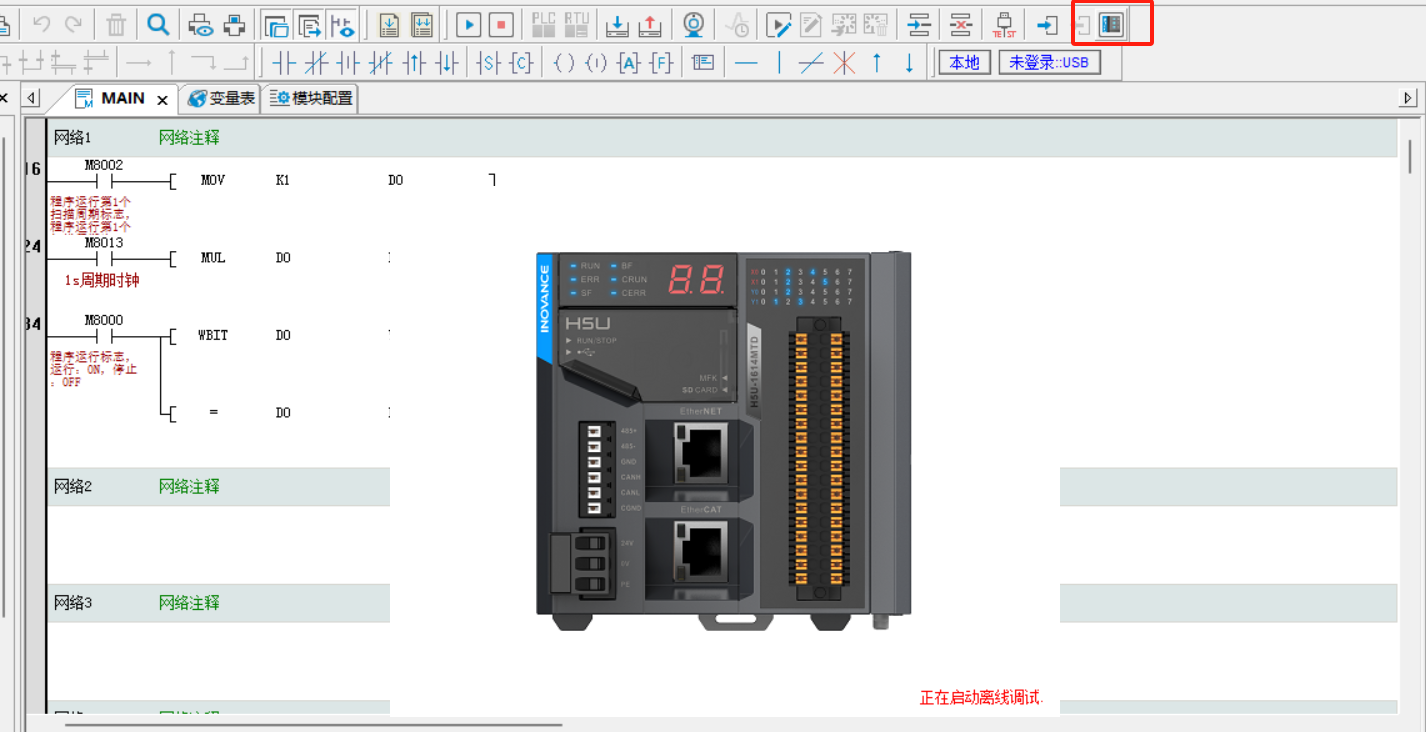Switch to the 变量表 tab
Image resolution: width=1426 pixels, height=732 pixels.
coord(221,98)
